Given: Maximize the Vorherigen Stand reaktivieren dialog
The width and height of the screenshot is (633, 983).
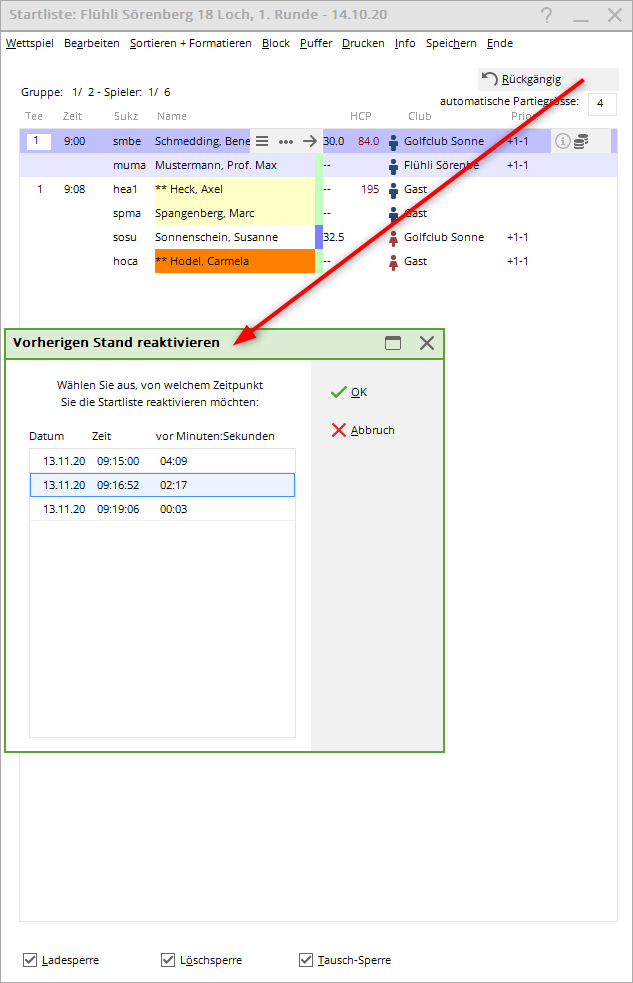Looking at the screenshot, I should tap(393, 343).
